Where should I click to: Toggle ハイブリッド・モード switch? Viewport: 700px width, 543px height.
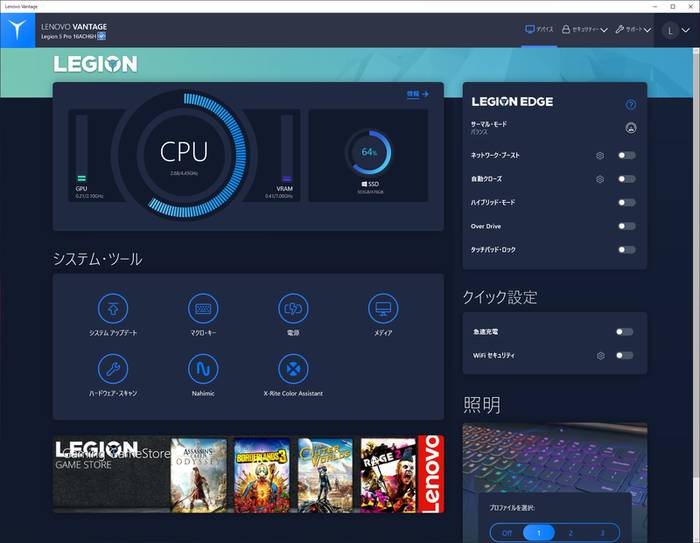[626, 203]
